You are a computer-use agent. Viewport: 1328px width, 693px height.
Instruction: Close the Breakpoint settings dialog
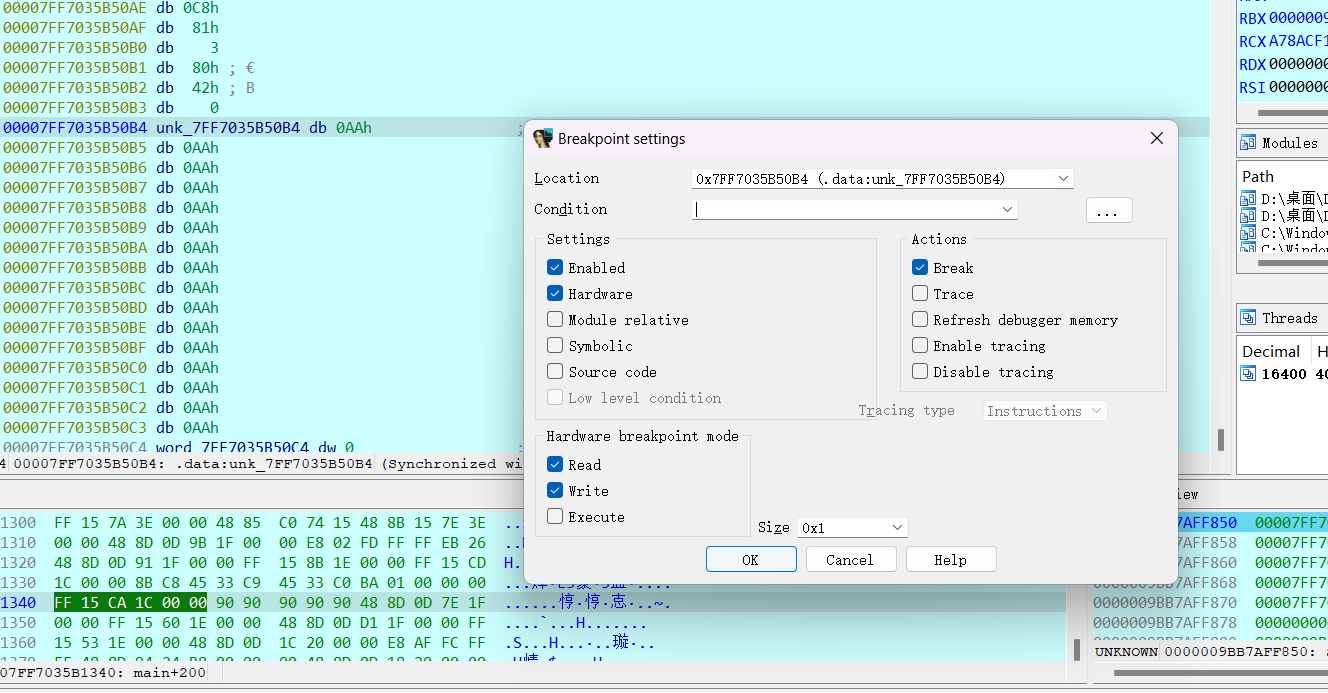pos(1156,139)
